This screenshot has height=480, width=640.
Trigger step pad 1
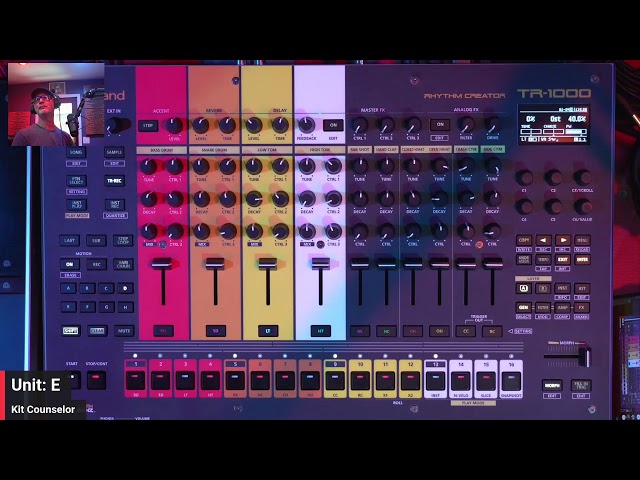136,380
